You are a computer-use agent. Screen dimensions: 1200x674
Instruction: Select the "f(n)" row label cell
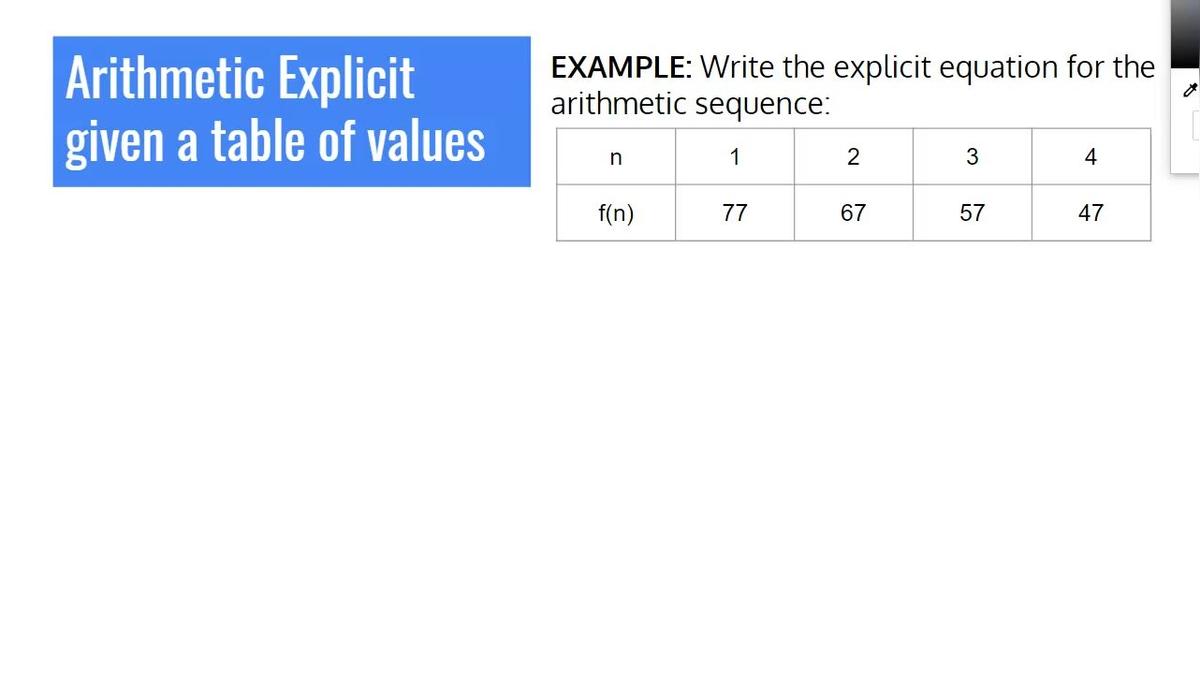(615, 213)
